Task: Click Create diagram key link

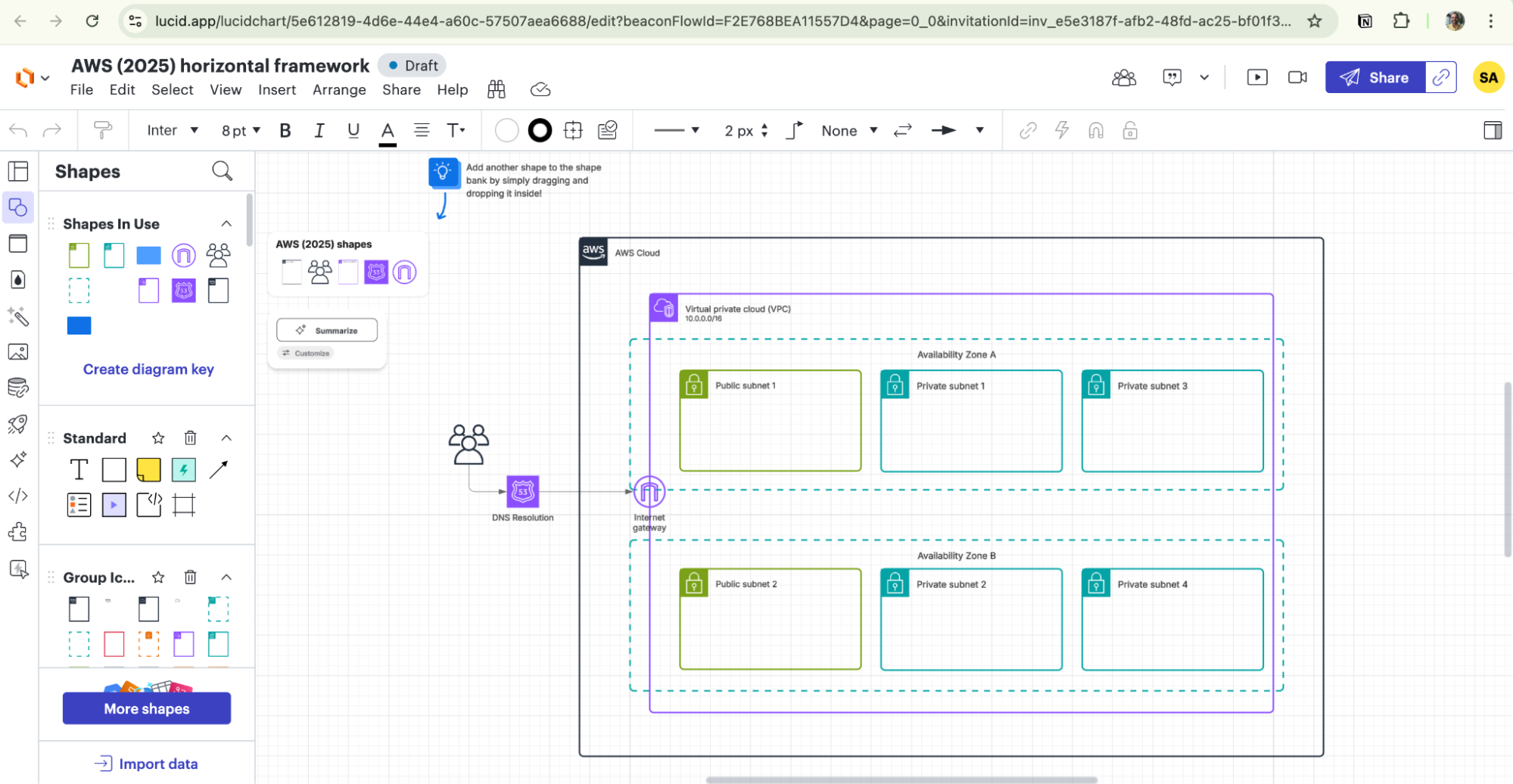Action: click(148, 369)
